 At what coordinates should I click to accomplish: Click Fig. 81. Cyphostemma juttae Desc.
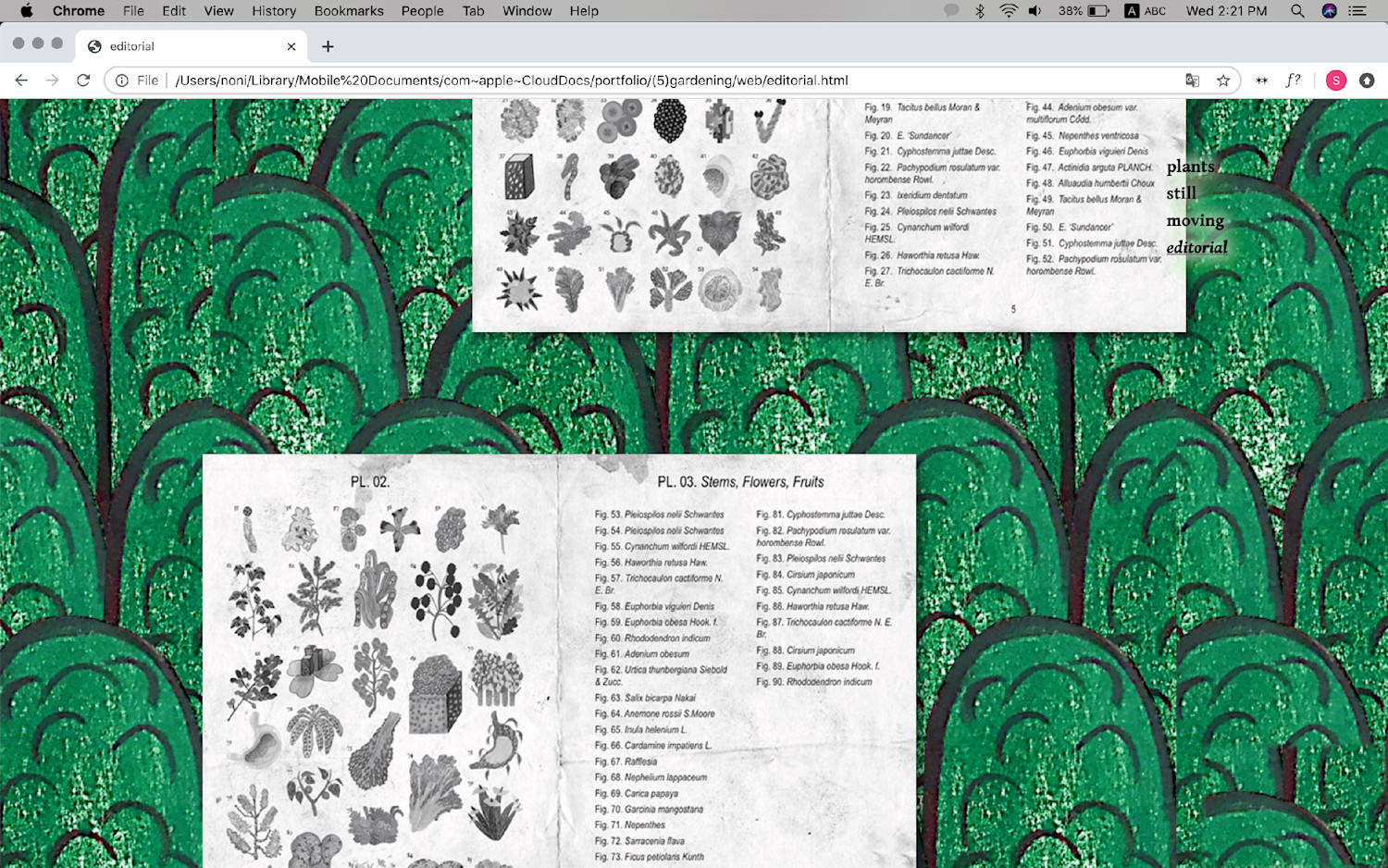coord(820,515)
